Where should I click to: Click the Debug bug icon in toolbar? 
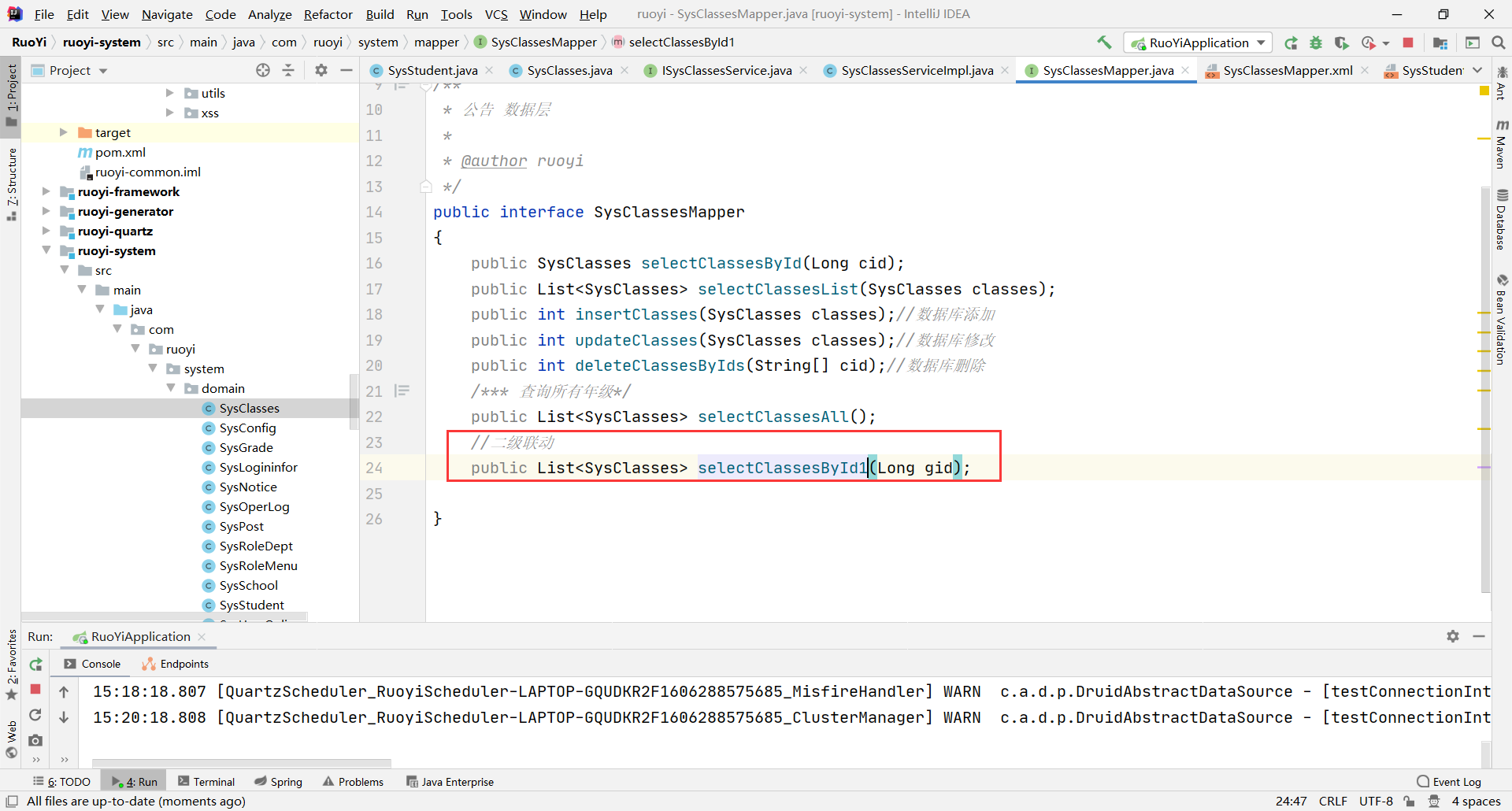coord(1316,43)
